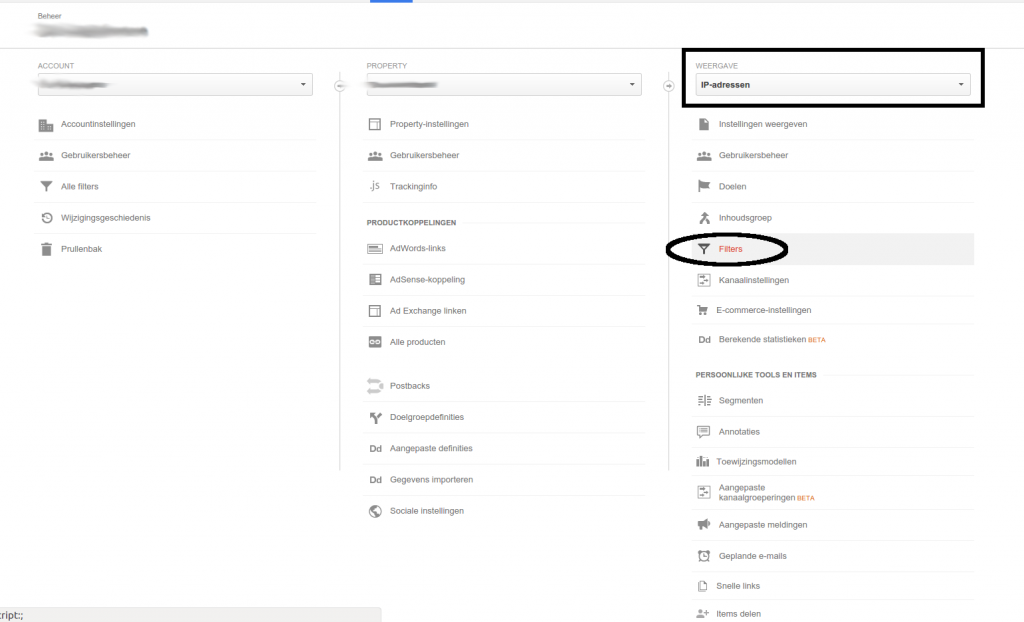This screenshot has width=1024, height=622.
Task: Click the circular arrow between Account and Property
Action: pos(340,86)
